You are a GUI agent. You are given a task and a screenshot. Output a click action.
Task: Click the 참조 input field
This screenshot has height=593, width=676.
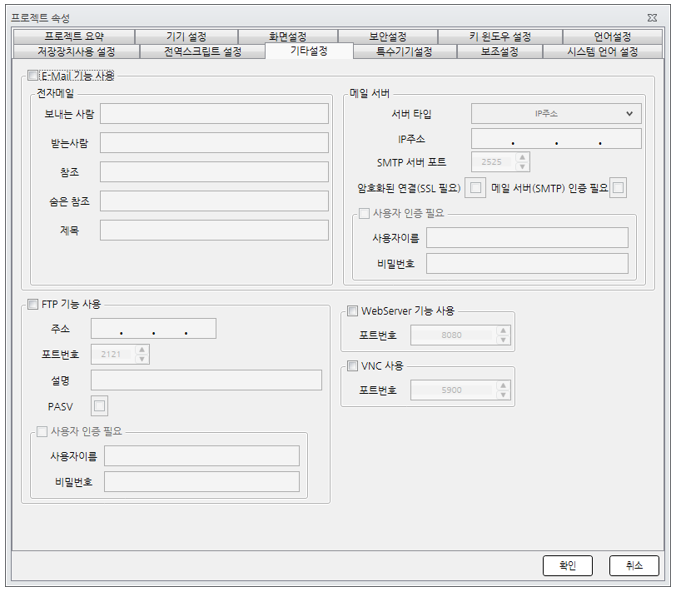coord(214,172)
